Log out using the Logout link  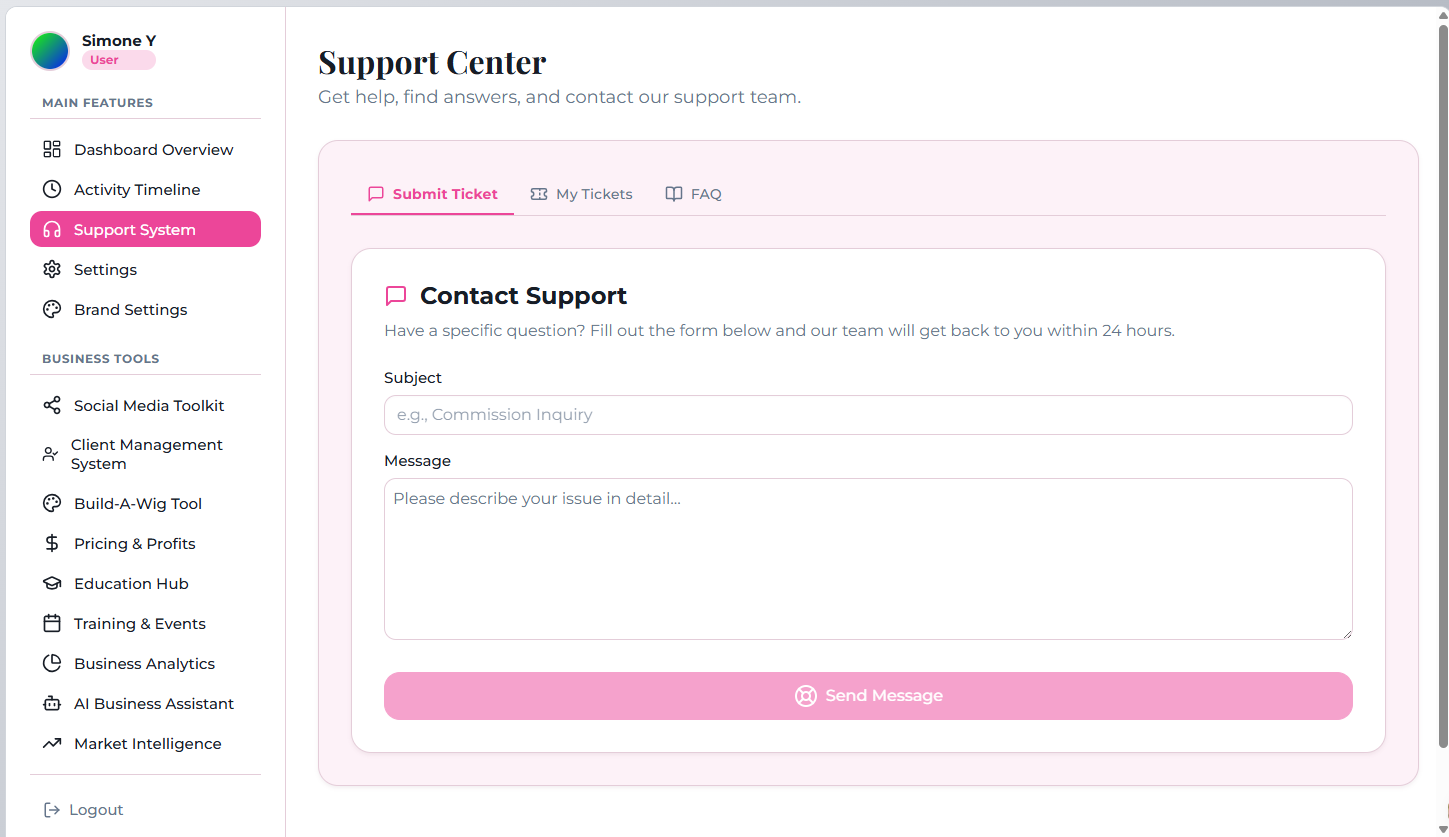click(x=84, y=810)
